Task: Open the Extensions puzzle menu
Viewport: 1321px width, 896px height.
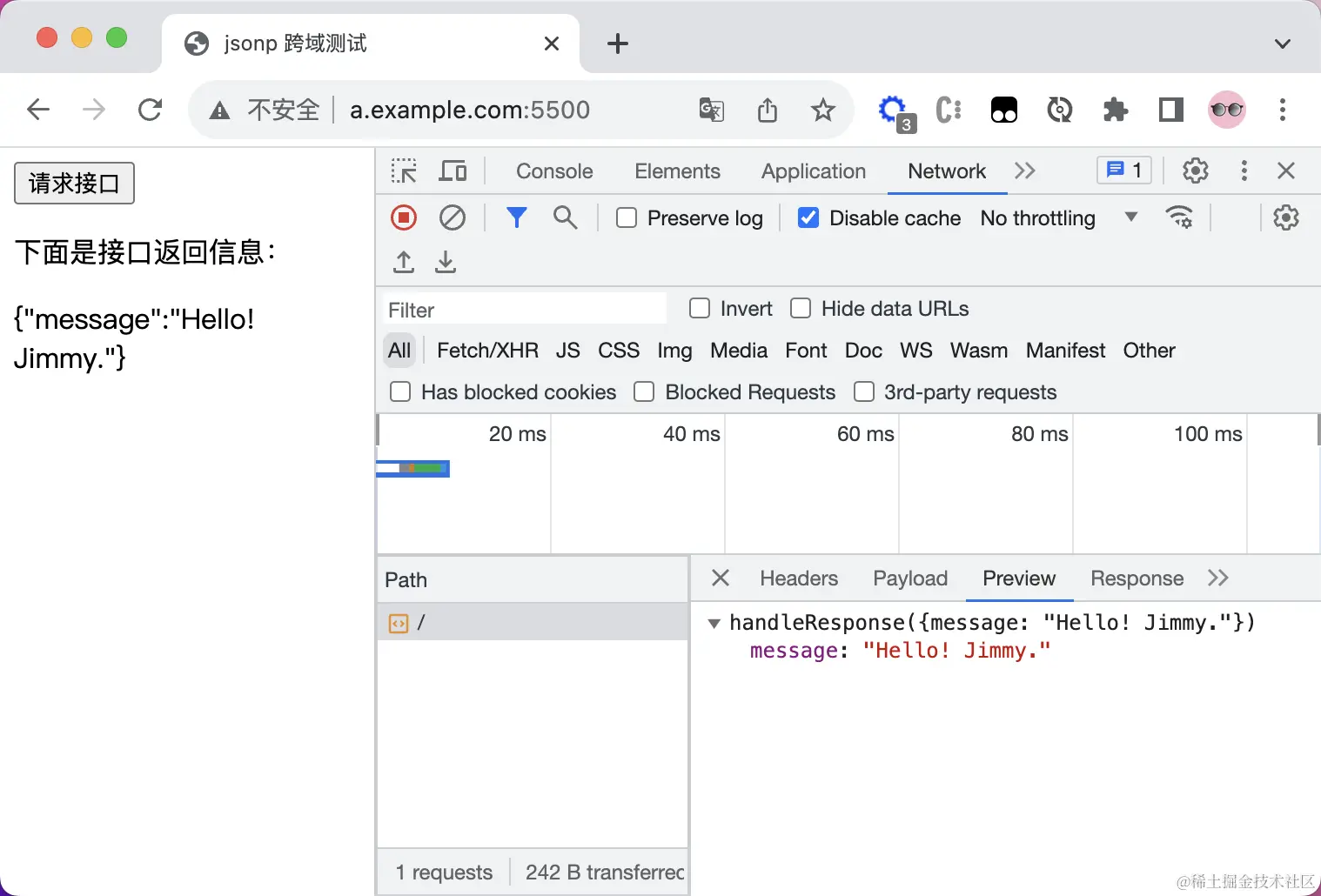Action: [1116, 110]
